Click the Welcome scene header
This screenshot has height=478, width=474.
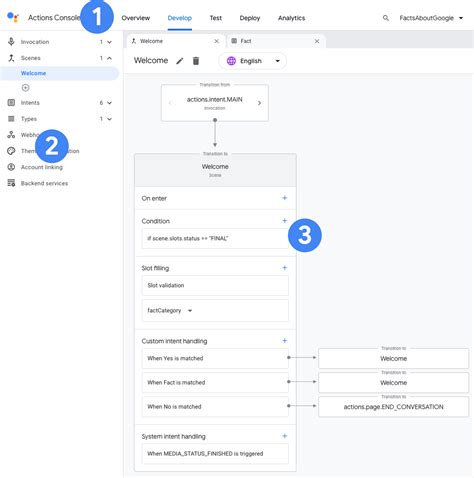coord(215,170)
